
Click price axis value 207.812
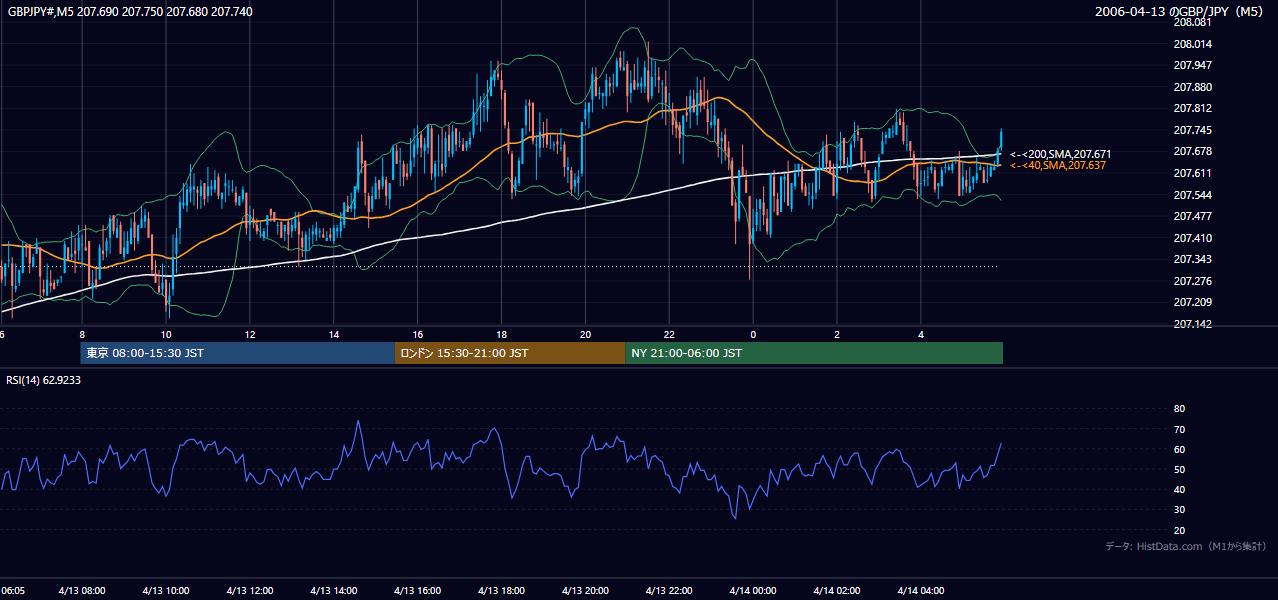point(1192,108)
